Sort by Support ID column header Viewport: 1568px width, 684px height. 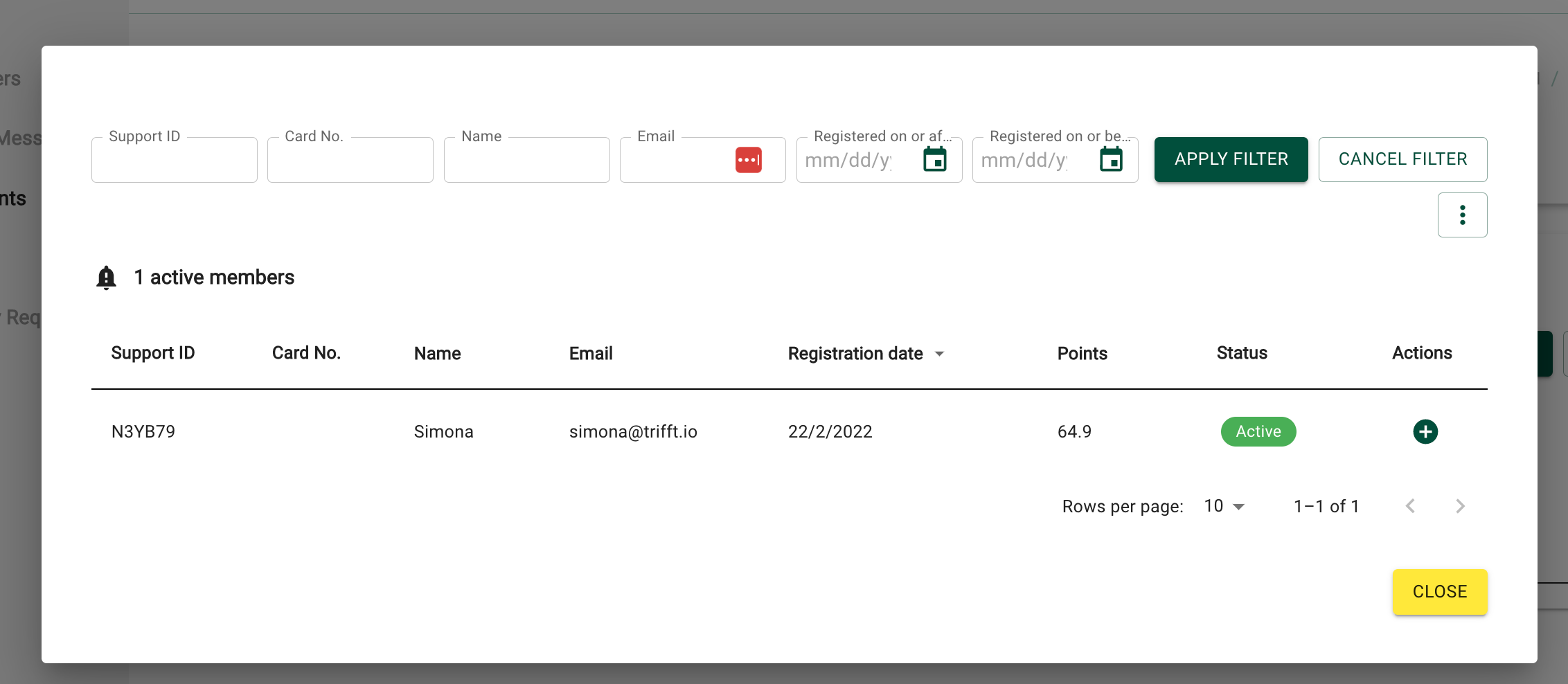153,353
